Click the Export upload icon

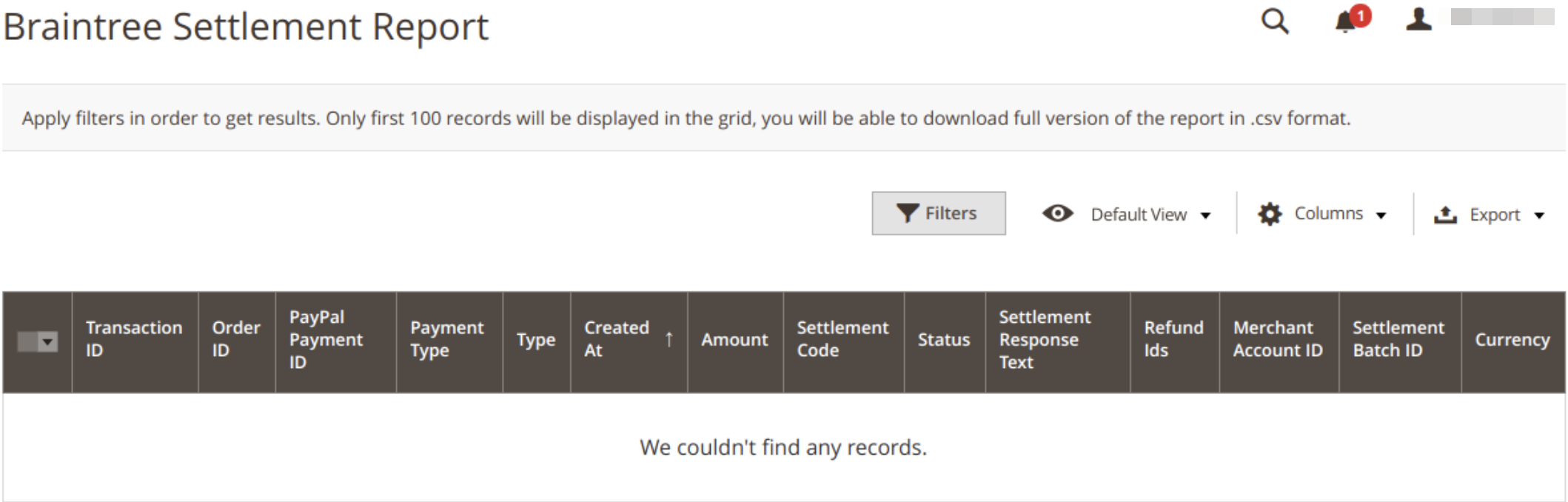tap(1445, 215)
